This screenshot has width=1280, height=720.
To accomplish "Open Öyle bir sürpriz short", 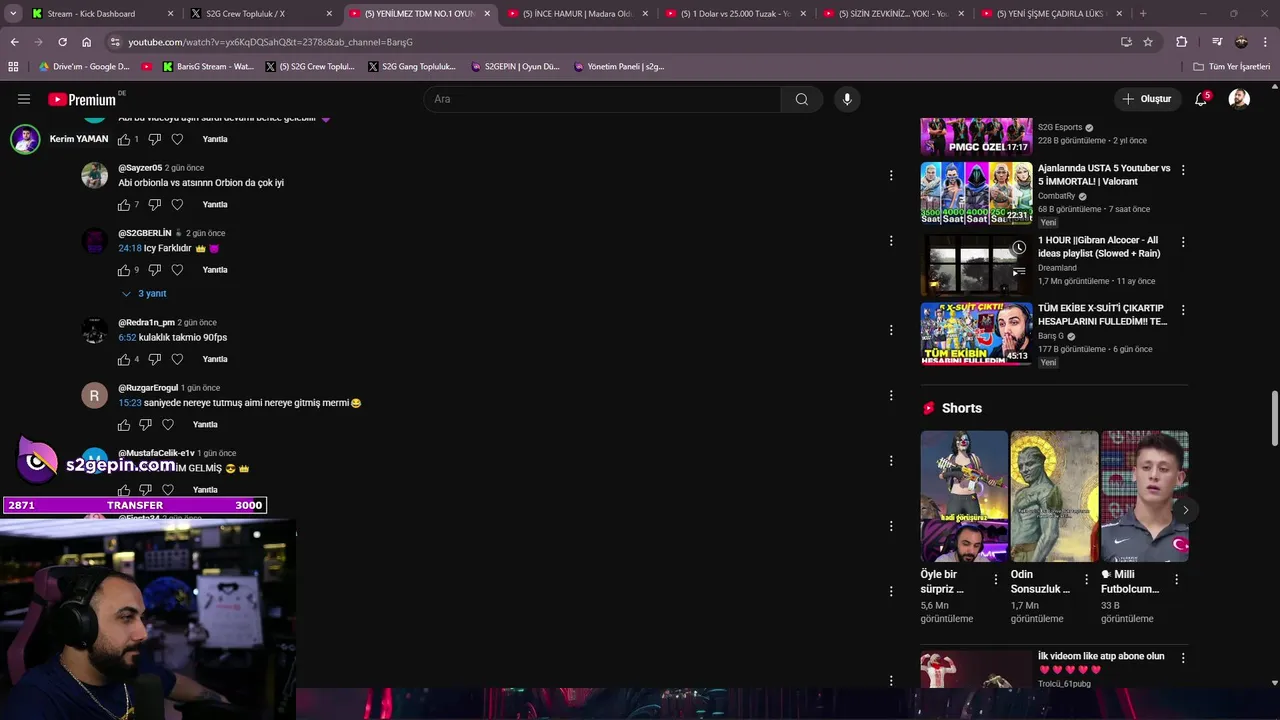I will pos(964,496).
